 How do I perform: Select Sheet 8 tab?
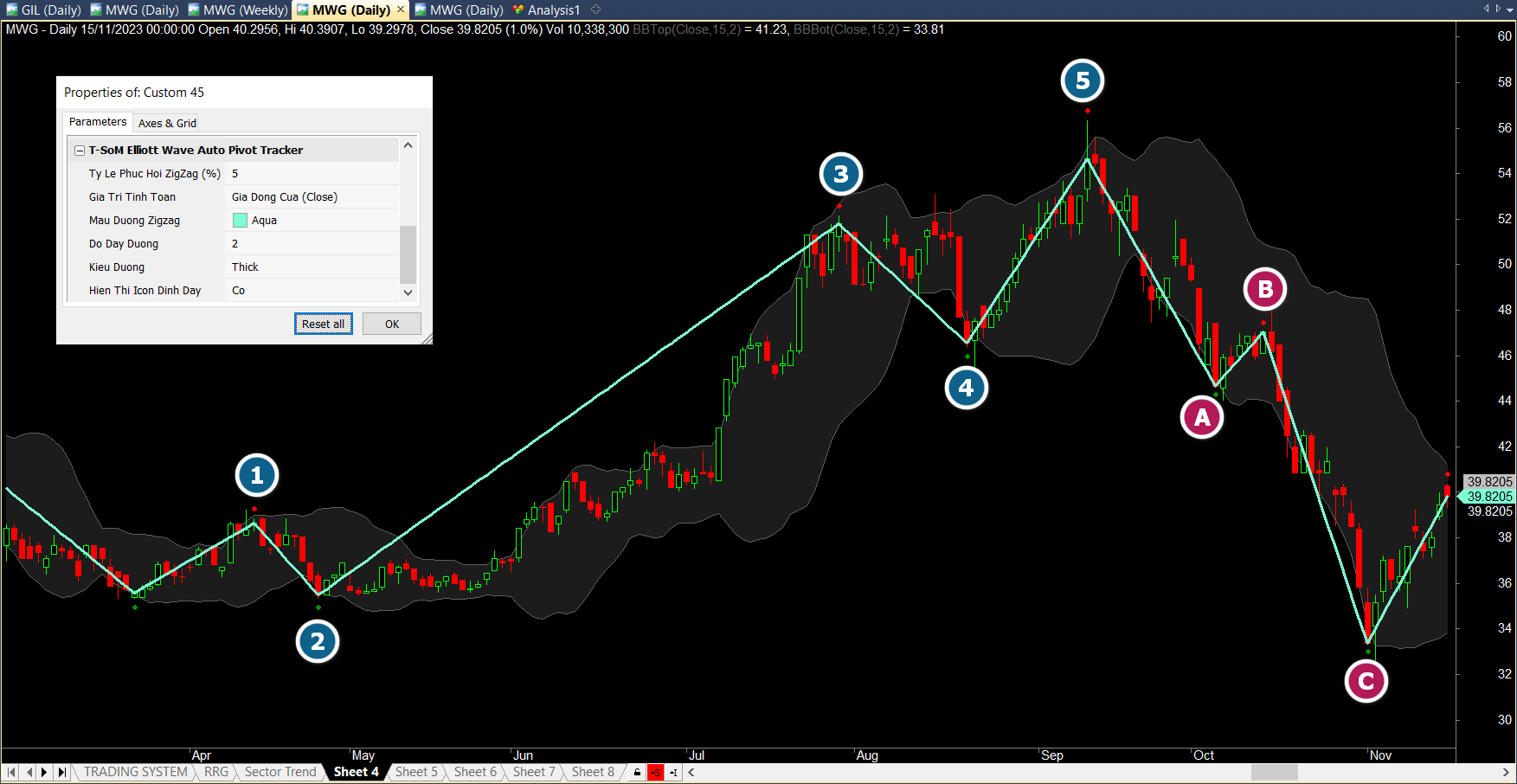[593, 772]
